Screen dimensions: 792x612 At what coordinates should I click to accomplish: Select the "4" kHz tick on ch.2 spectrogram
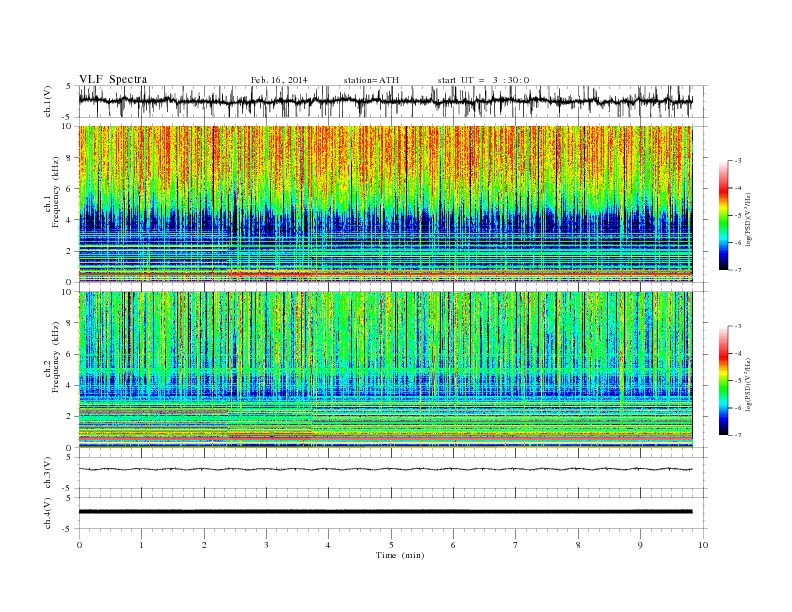[70, 385]
